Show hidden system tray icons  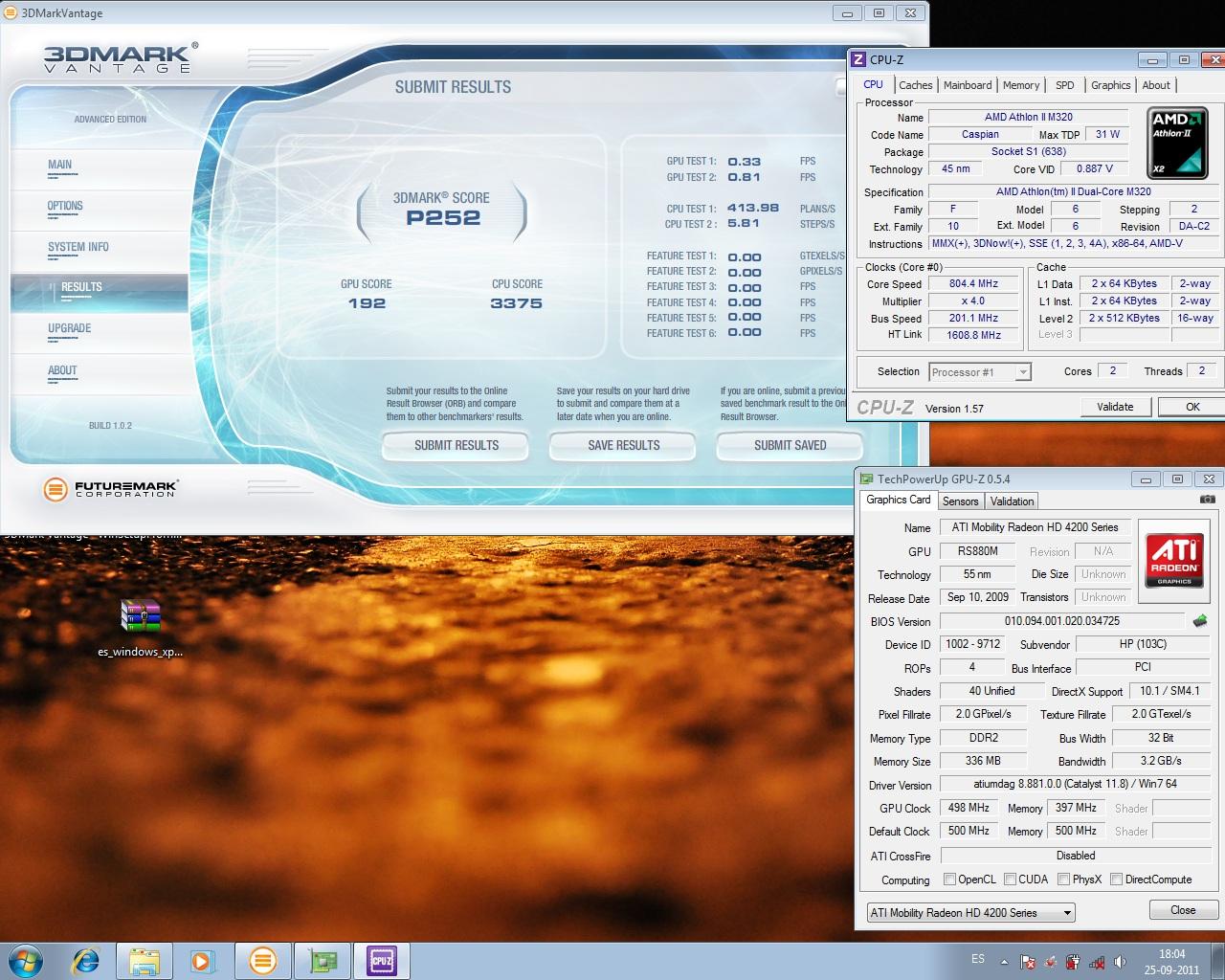(1004, 962)
